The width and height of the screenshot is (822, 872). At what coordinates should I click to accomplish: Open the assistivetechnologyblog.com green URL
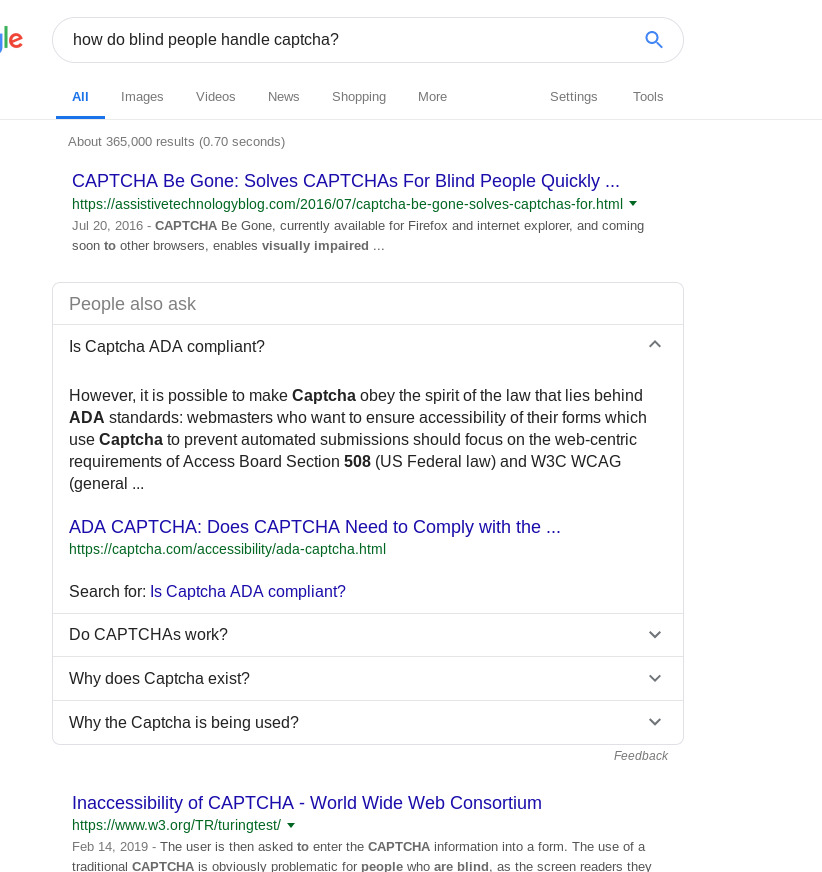(347, 204)
